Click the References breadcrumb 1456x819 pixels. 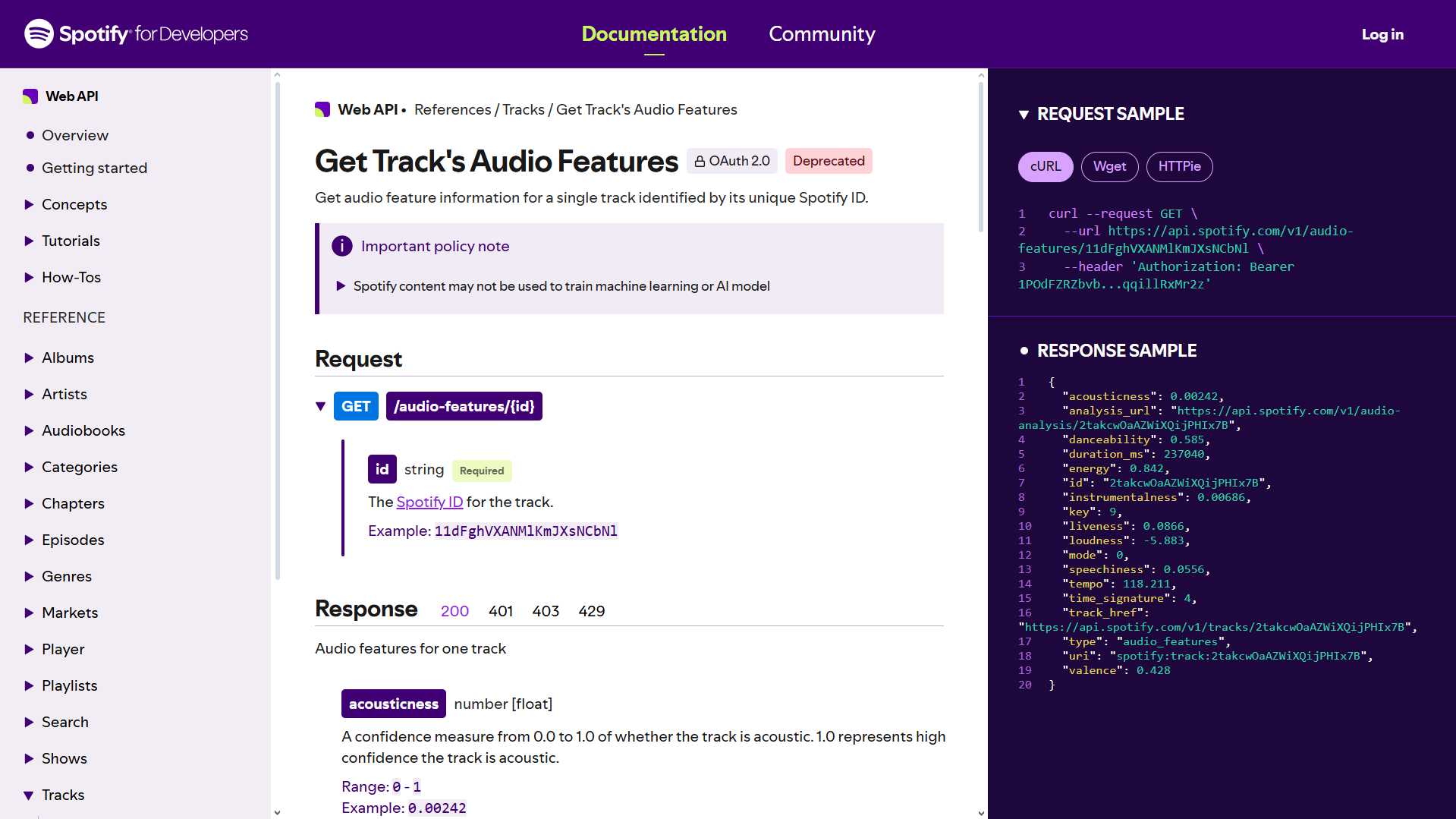tap(453, 109)
